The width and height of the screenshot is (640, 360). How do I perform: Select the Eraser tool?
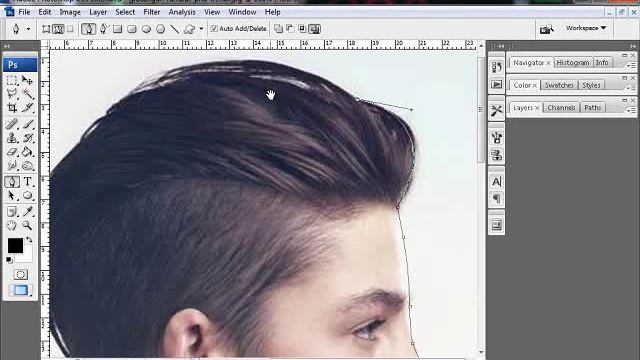click(12, 152)
